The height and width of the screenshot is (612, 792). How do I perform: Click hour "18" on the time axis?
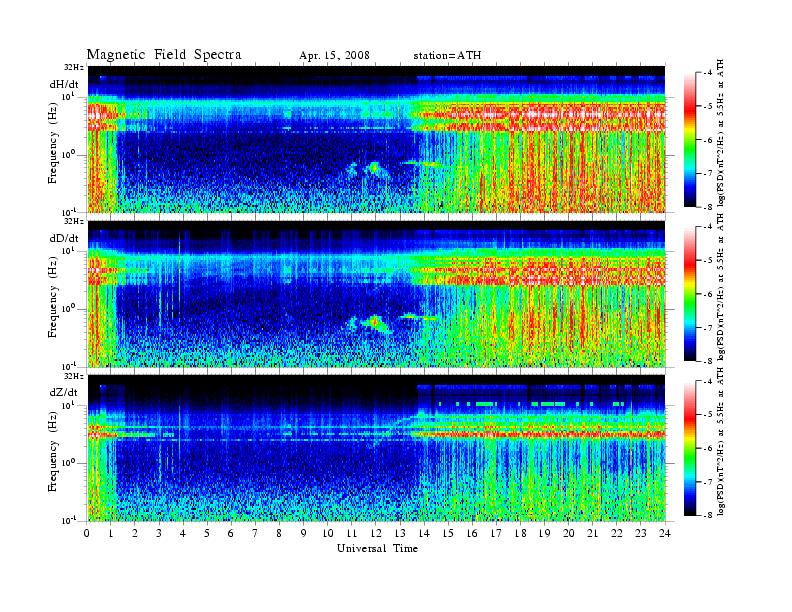click(x=520, y=533)
